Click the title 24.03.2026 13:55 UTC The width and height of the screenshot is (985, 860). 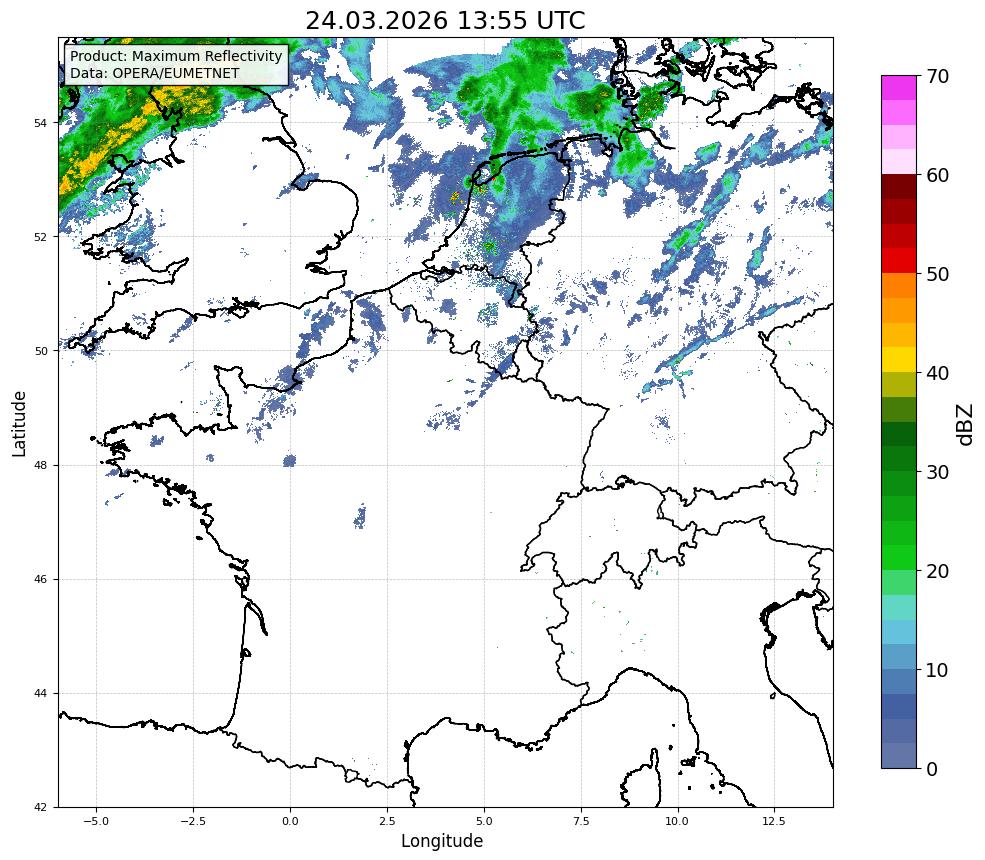point(445,20)
